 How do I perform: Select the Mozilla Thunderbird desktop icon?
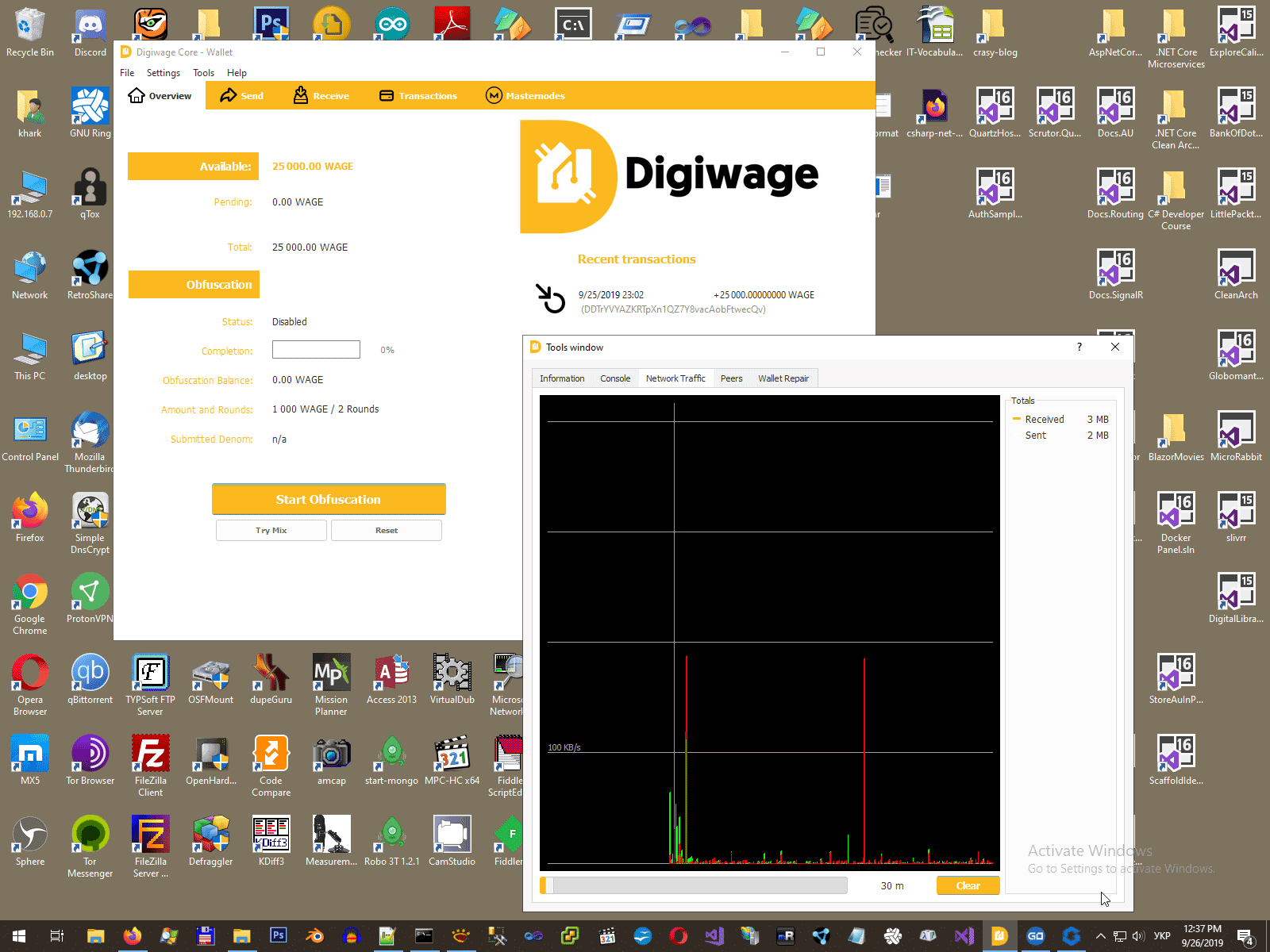(x=90, y=443)
